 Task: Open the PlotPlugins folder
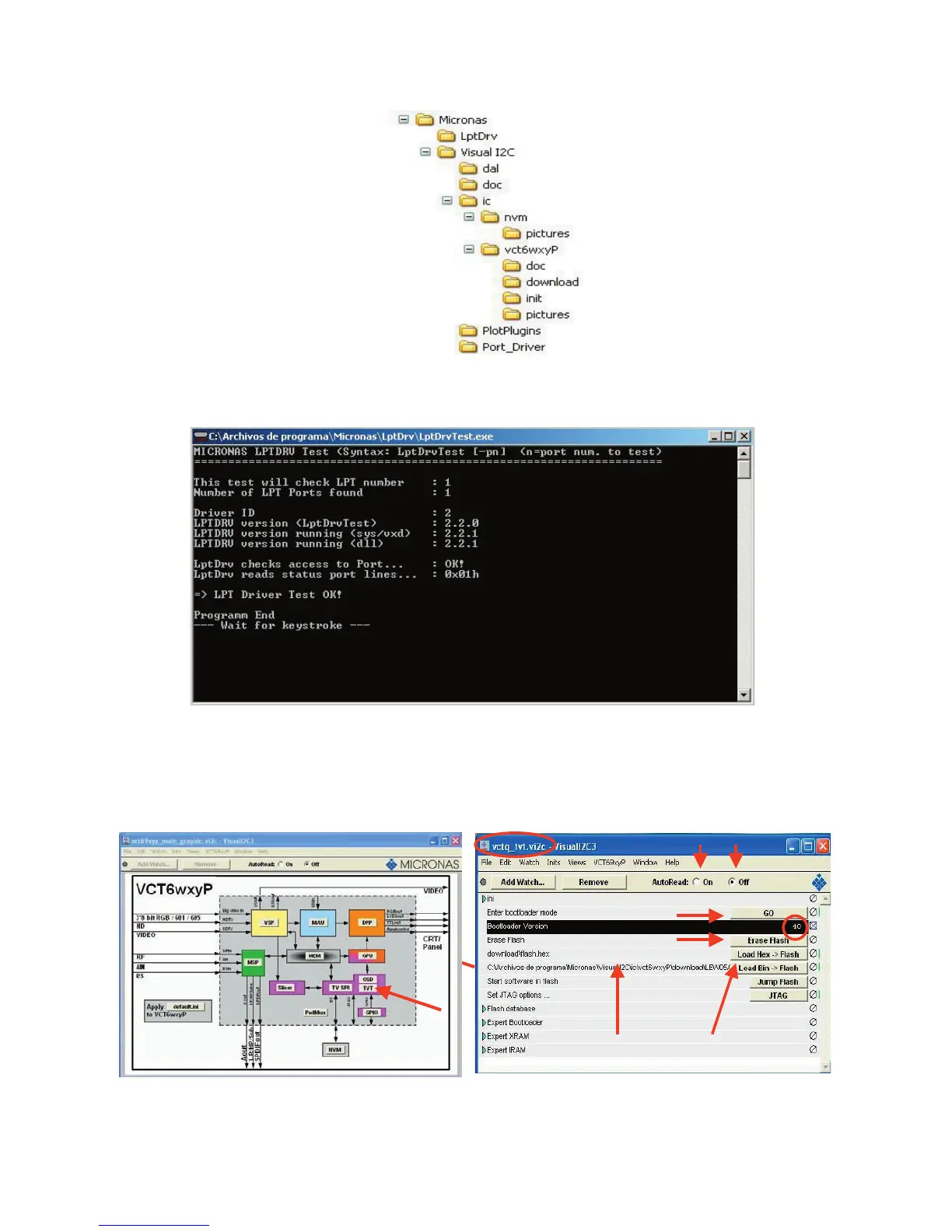point(500,331)
